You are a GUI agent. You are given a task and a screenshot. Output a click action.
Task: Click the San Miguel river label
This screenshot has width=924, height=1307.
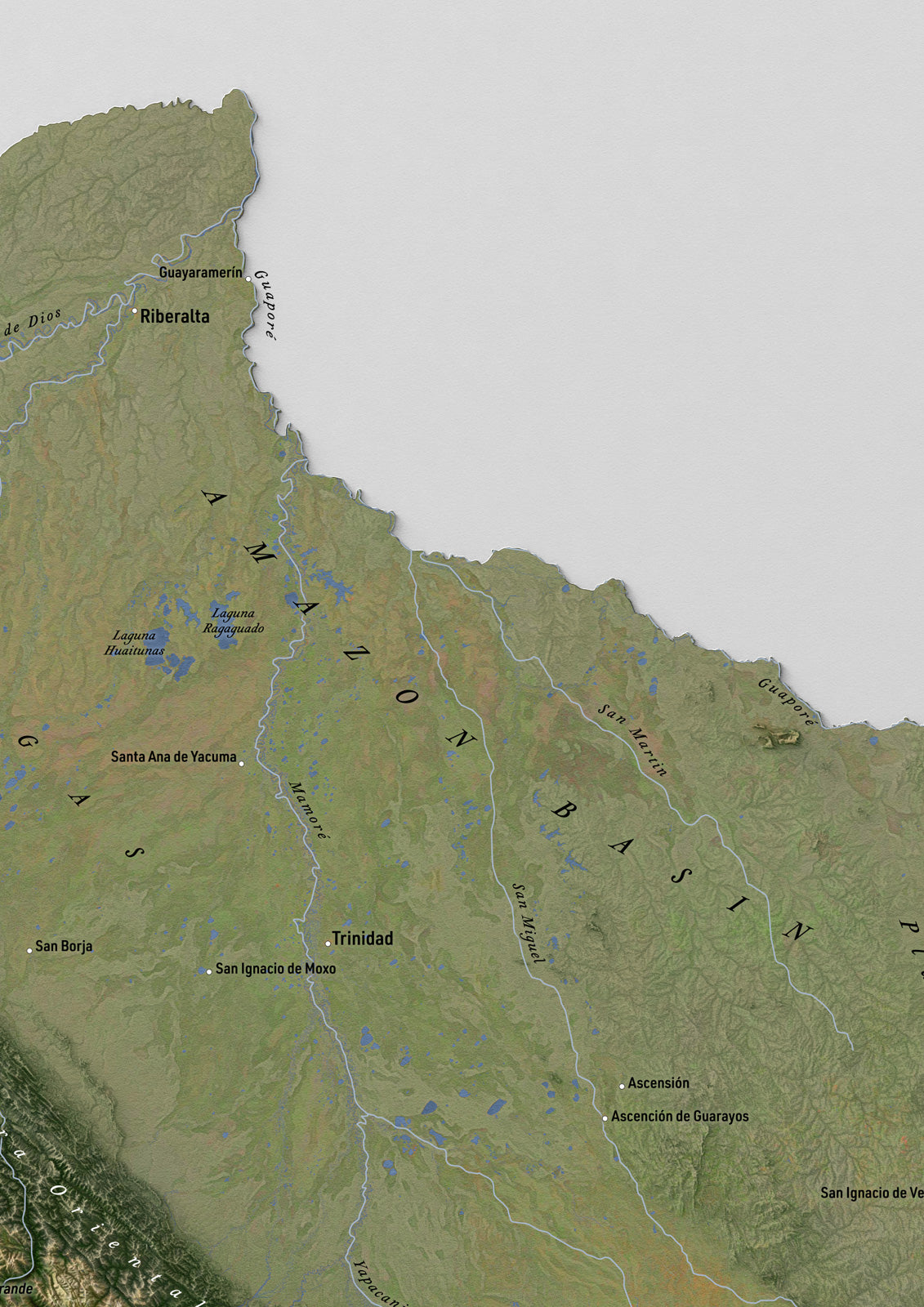(x=529, y=922)
